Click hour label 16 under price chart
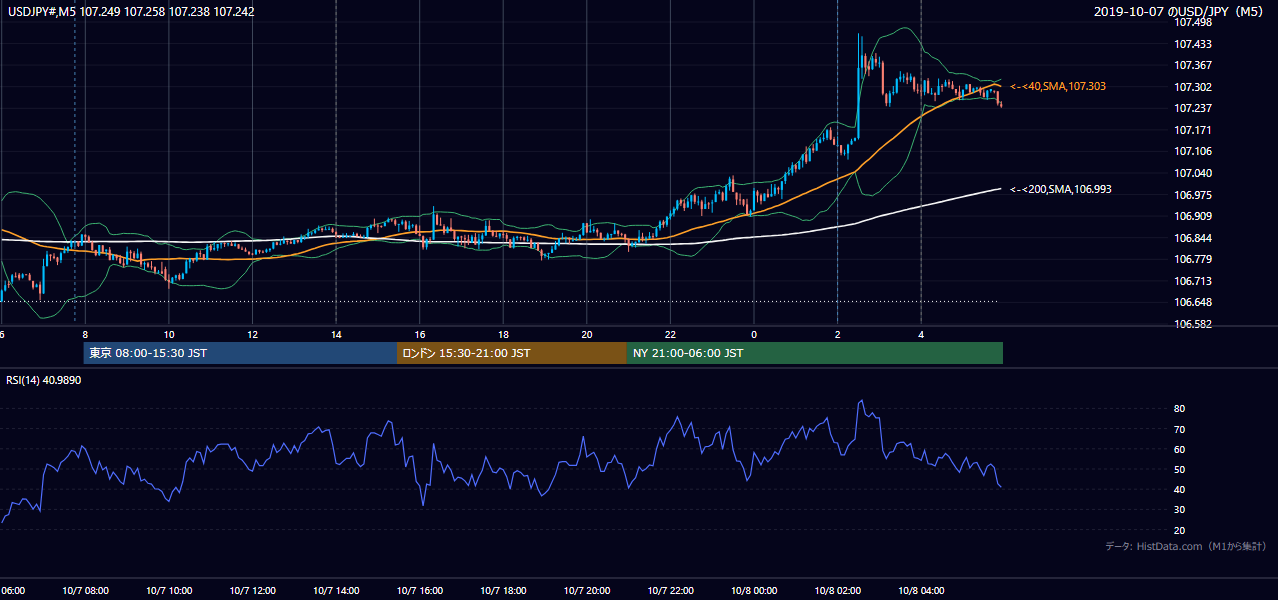Screen dimensions: 1278x600 420,335
